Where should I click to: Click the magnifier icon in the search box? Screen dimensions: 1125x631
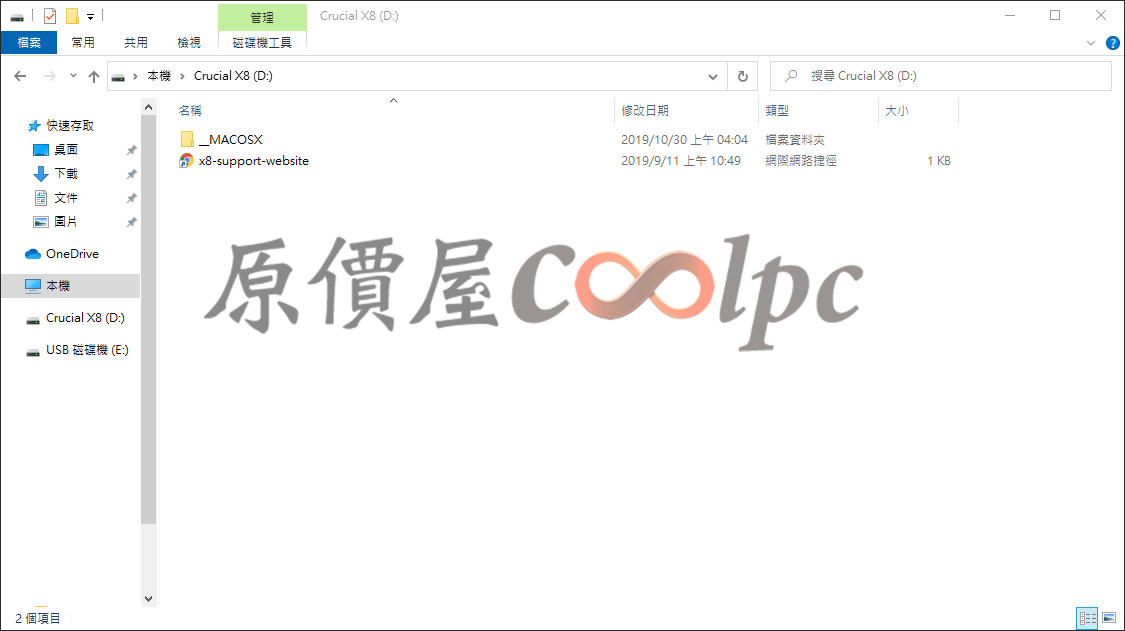coord(791,75)
